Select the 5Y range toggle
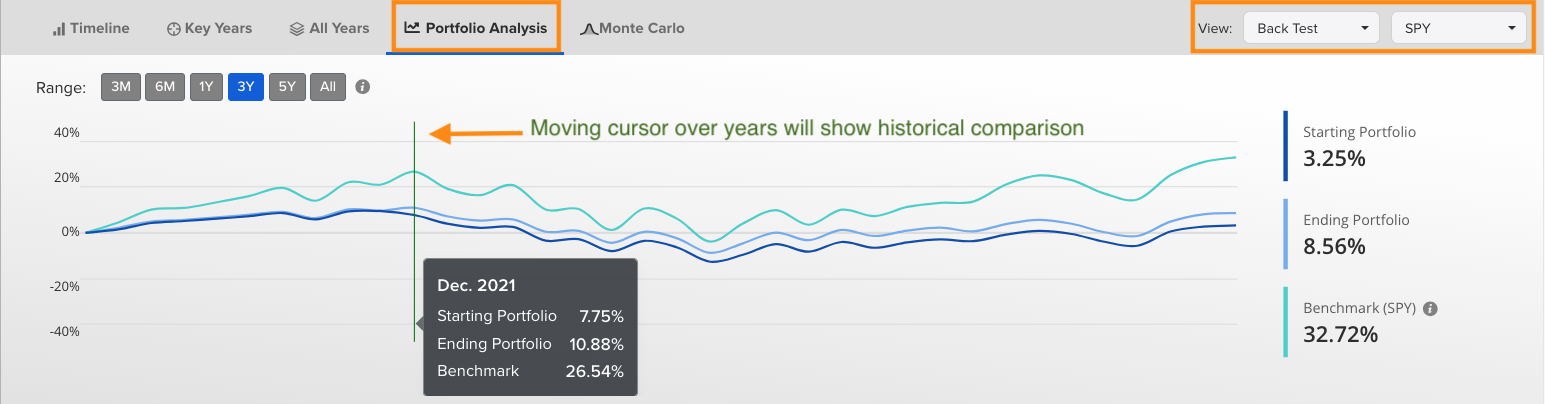This screenshot has width=1545, height=404. point(287,87)
